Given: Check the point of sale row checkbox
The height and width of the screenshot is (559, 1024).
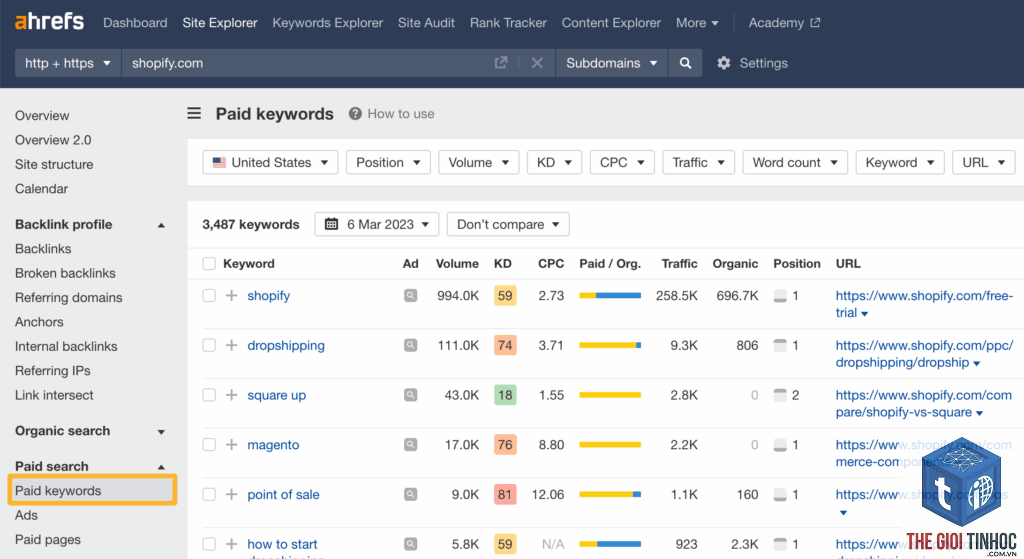Looking at the screenshot, I should (209, 494).
